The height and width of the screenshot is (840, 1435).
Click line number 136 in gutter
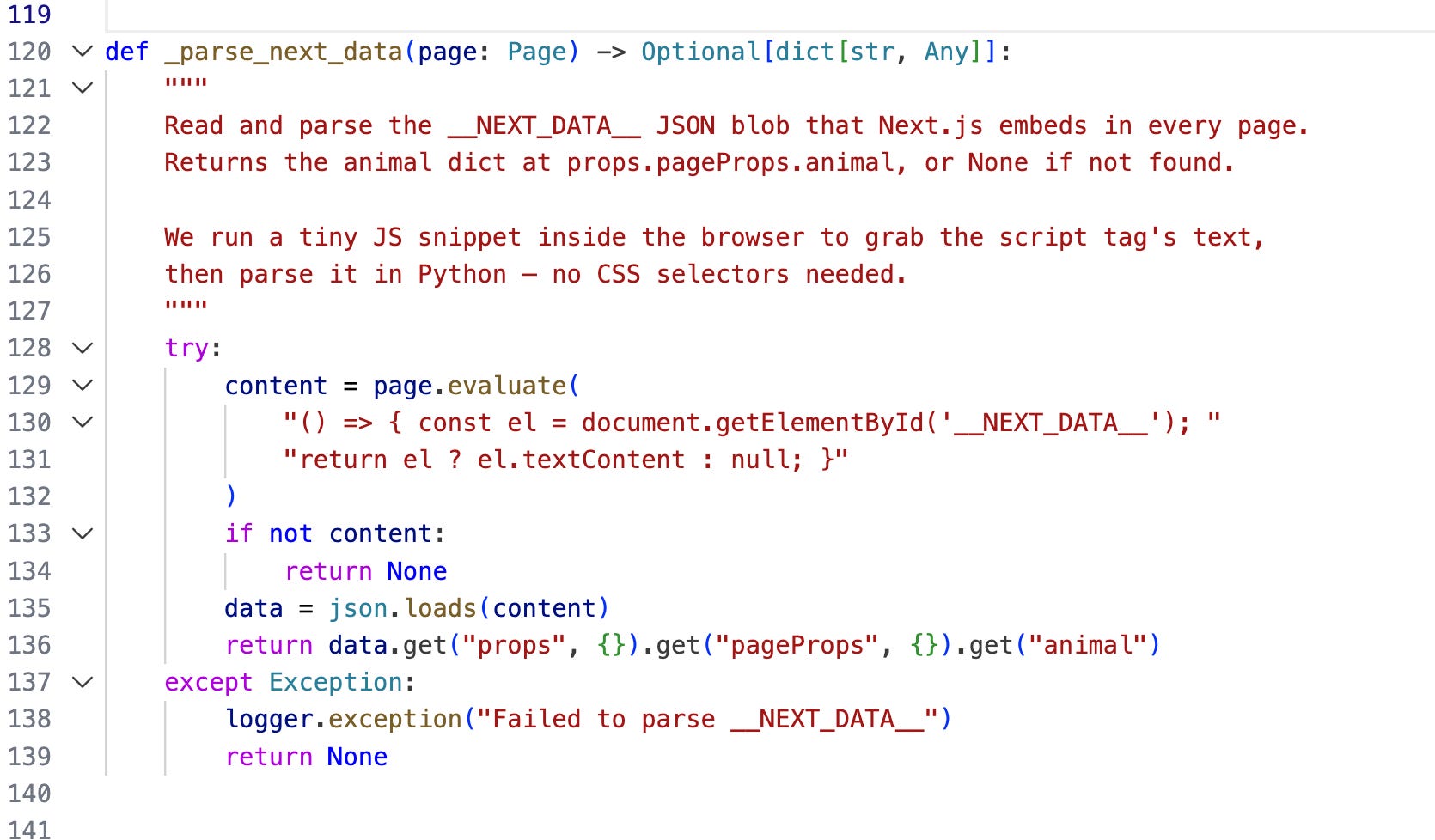tap(30, 645)
